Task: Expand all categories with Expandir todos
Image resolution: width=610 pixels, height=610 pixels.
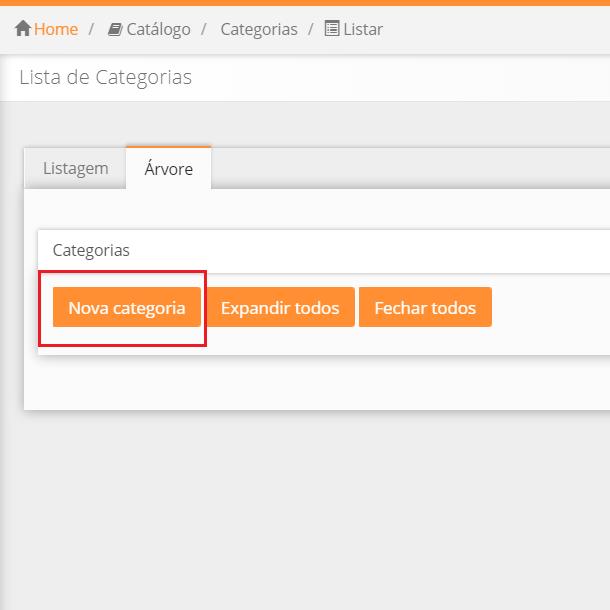Action: (x=280, y=308)
